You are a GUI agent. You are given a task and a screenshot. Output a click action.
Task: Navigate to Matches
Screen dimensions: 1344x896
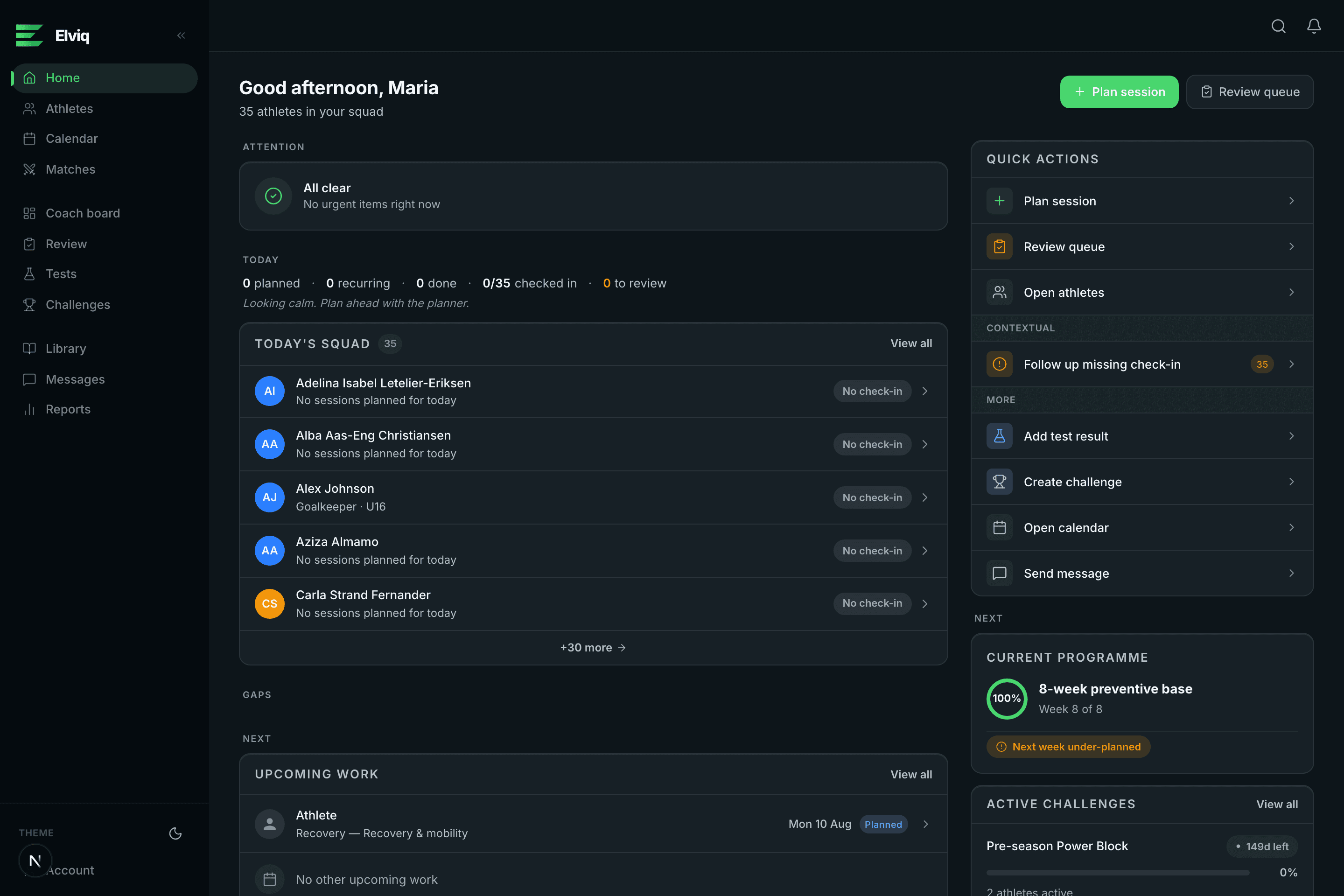pyautogui.click(x=105, y=169)
